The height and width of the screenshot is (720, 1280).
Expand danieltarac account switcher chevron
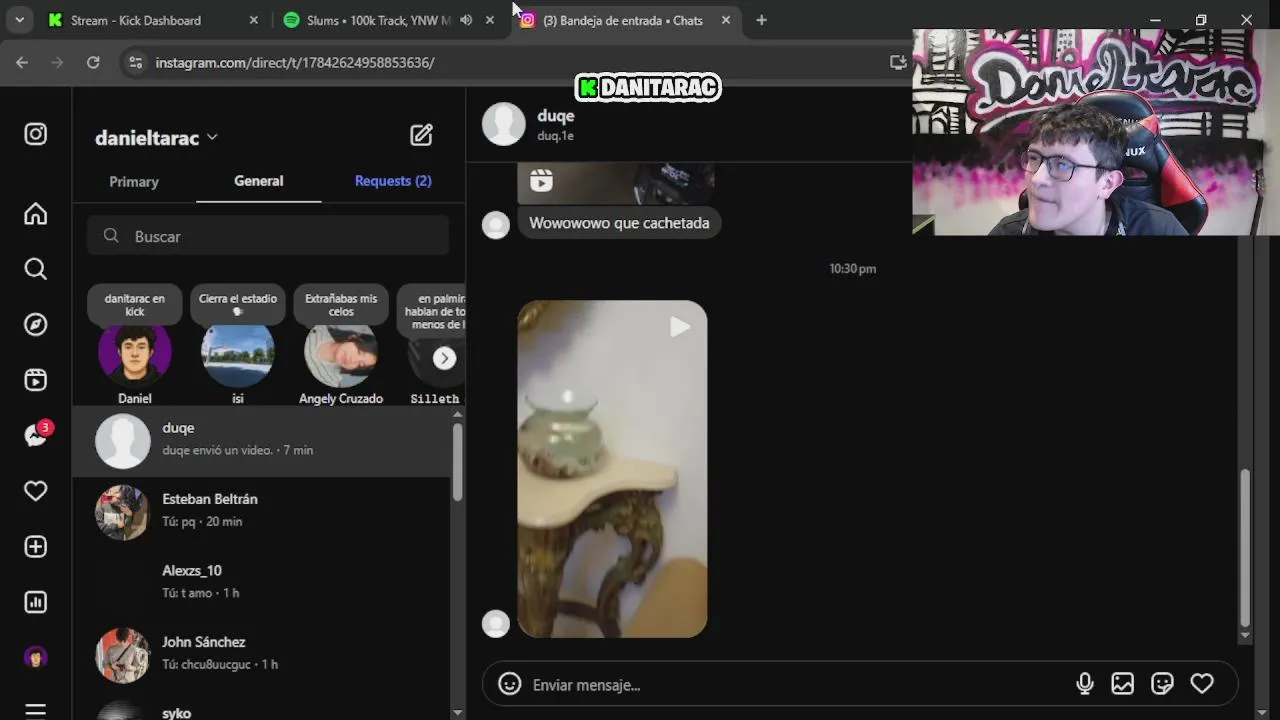212,138
